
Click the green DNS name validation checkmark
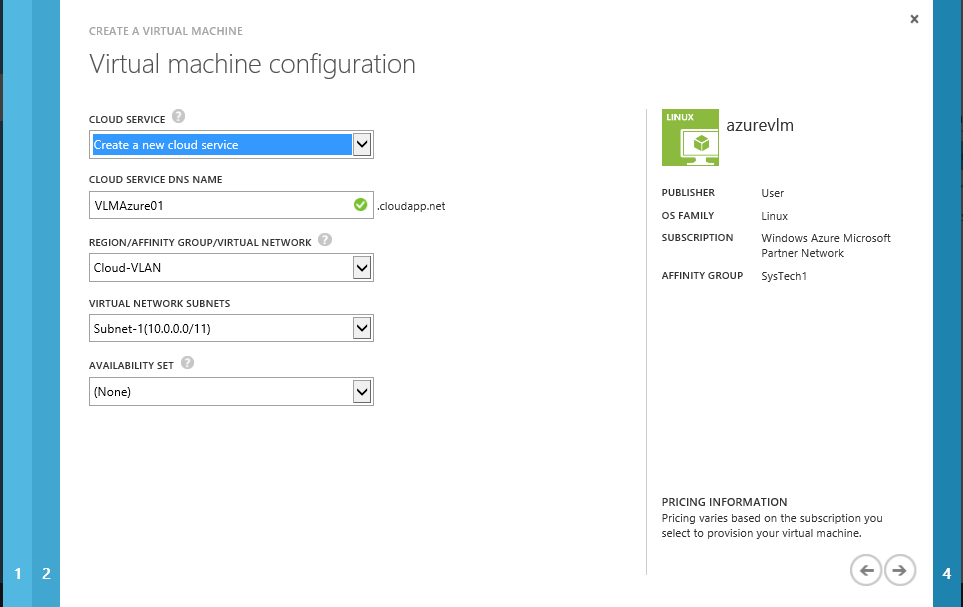click(x=361, y=205)
